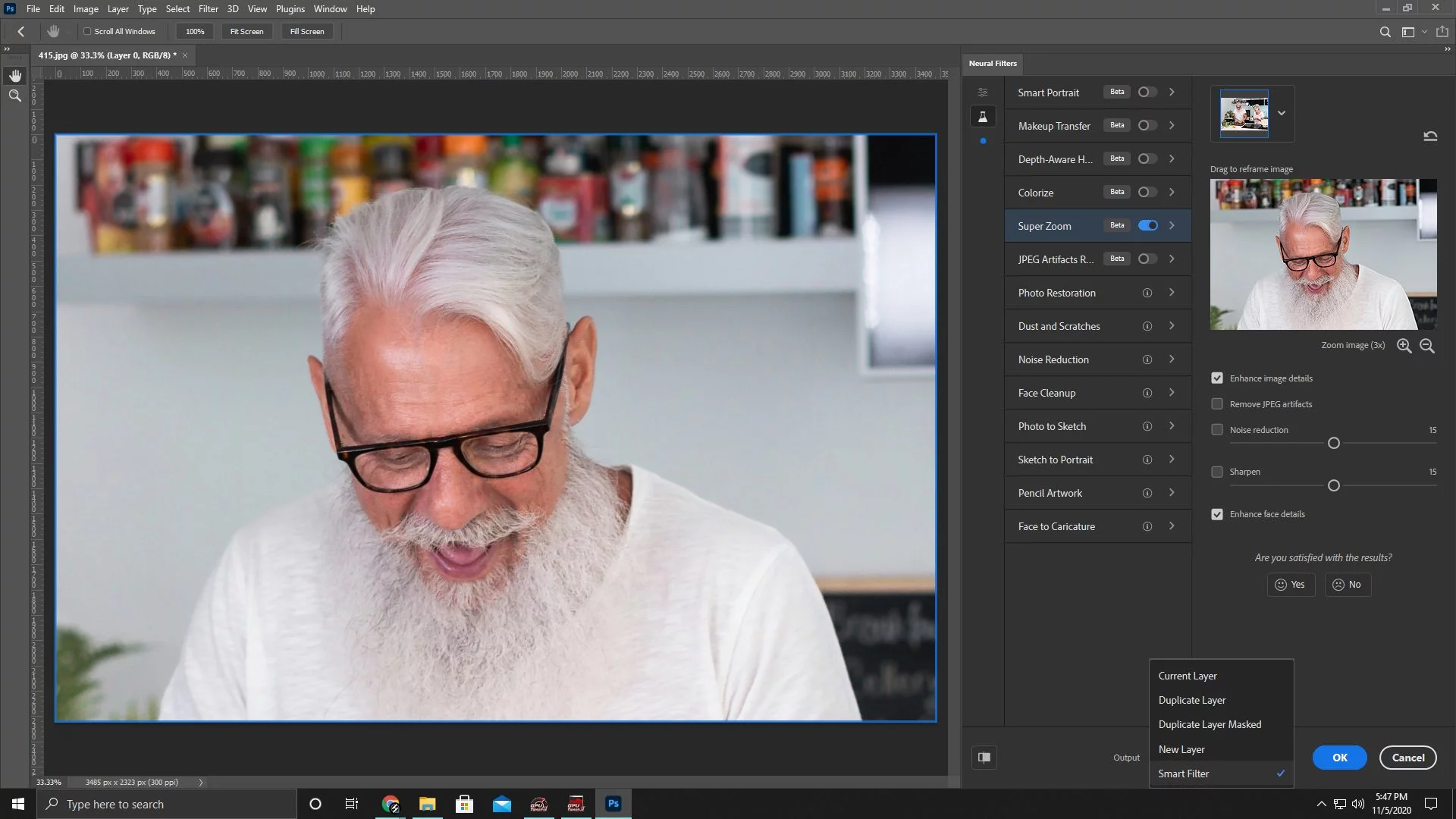
Task: Open the face thumbnail dropdown arrow
Action: [x=1282, y=113]
